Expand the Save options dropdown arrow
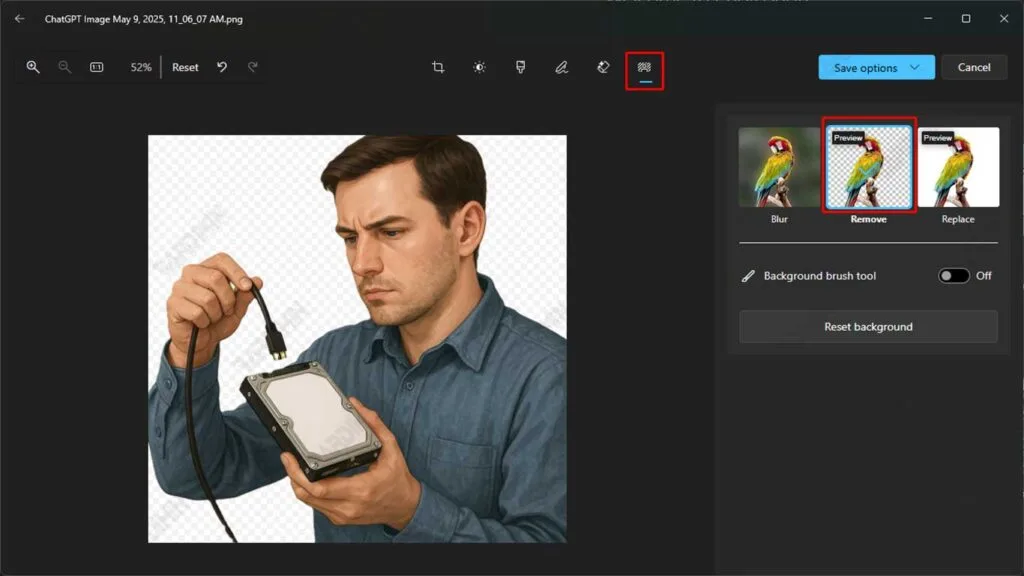Screen dimensions: 1024x576 click(915, 67)
